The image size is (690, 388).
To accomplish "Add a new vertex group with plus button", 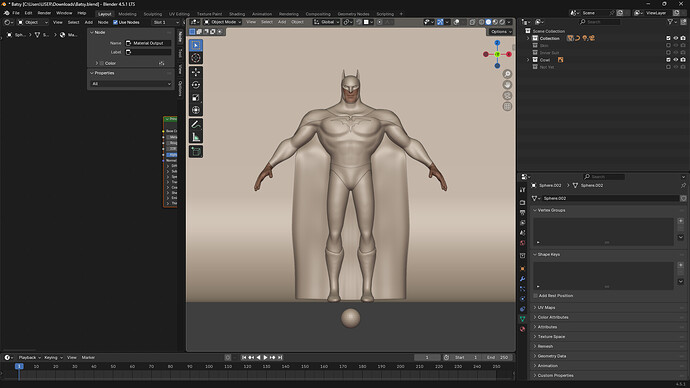I will 680,221.
